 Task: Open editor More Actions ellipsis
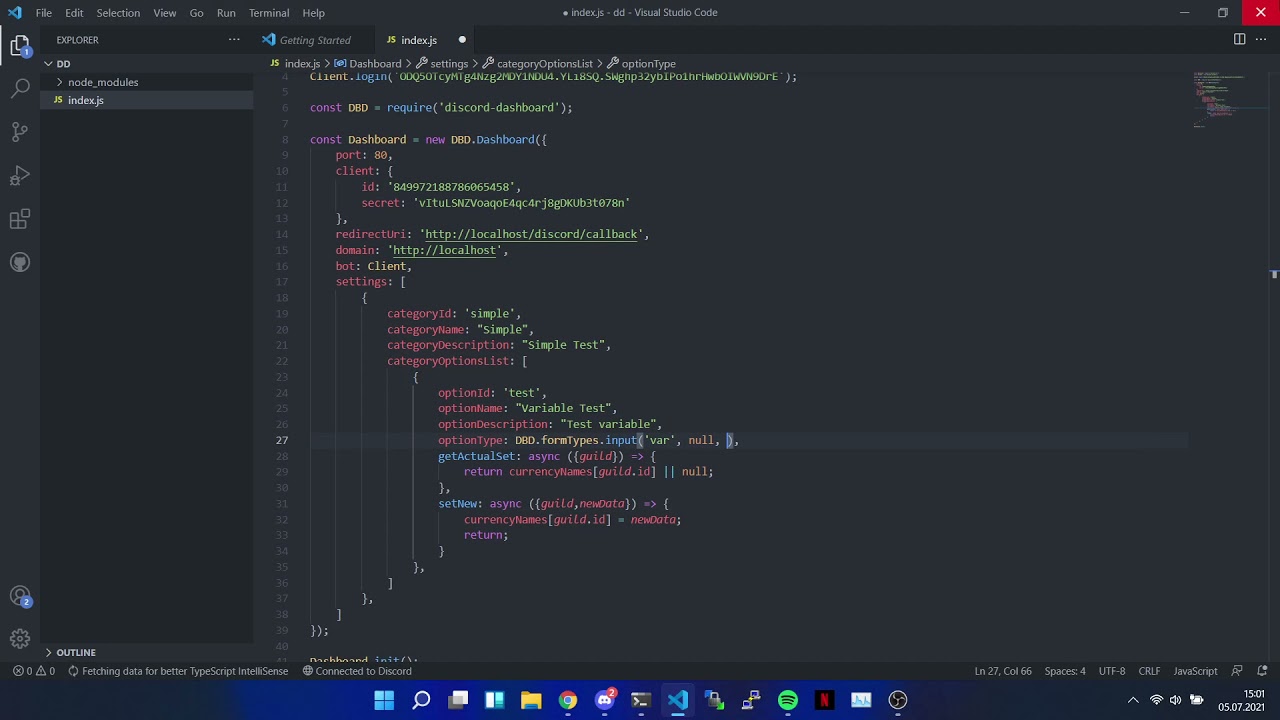pos(1261,40)
